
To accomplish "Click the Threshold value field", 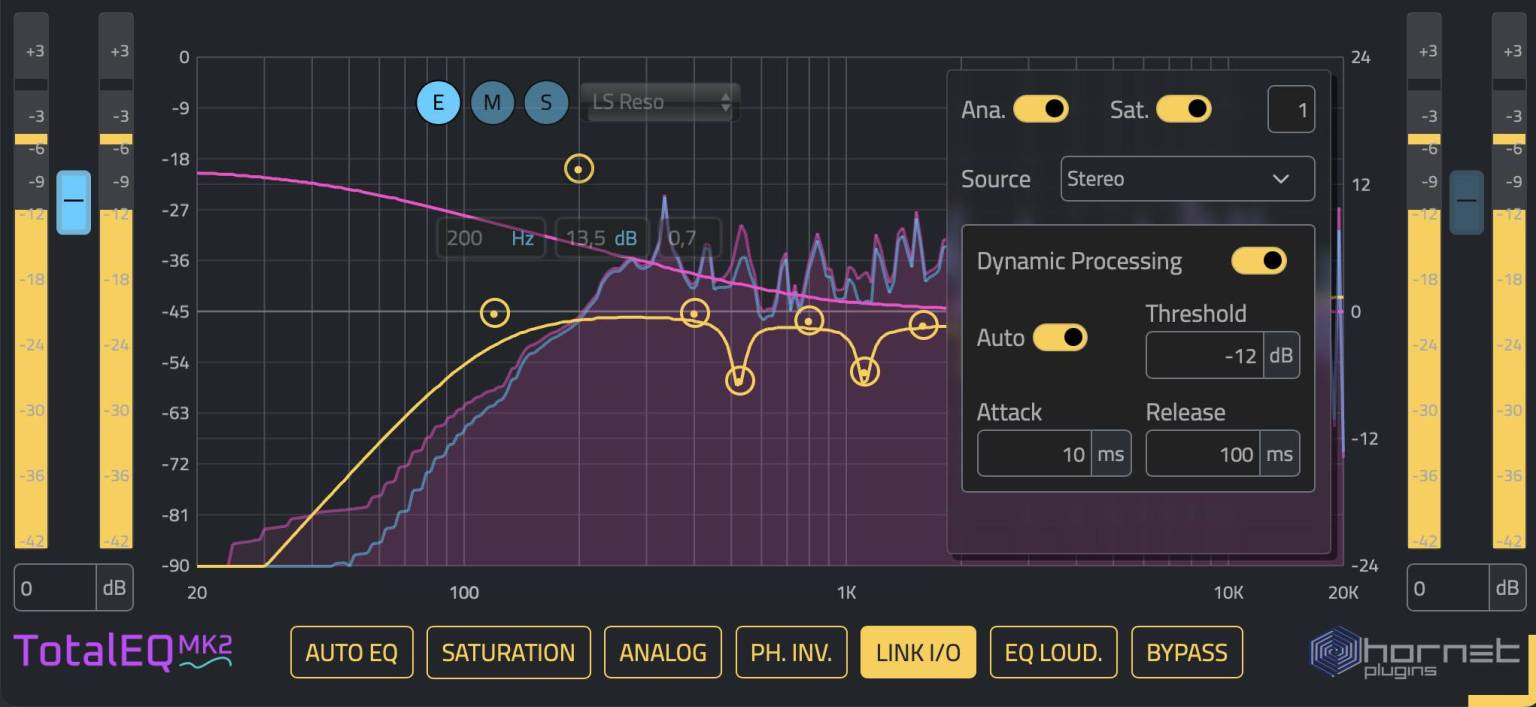I will [1205, 355].
